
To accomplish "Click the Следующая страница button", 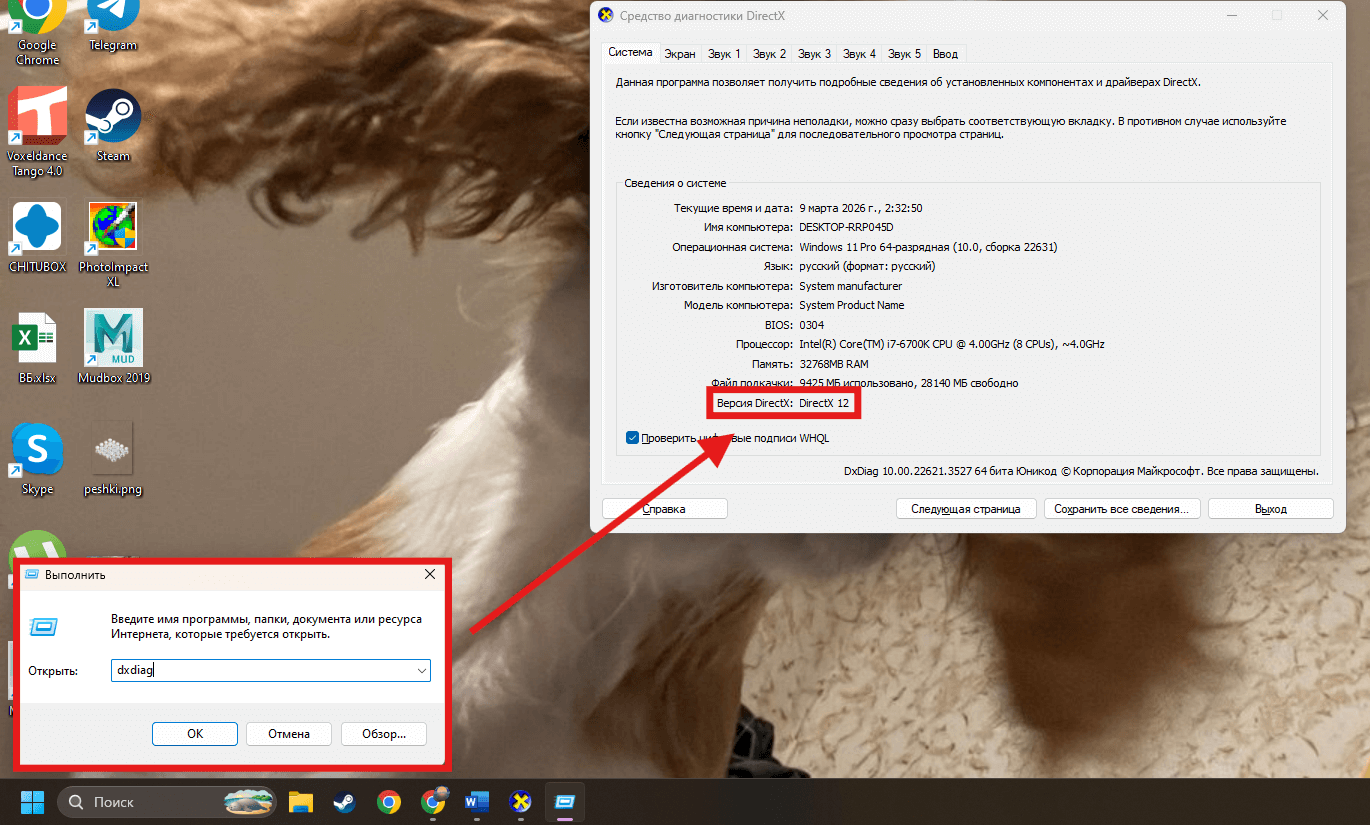I will pyautogui.click(x=965, y=509).
